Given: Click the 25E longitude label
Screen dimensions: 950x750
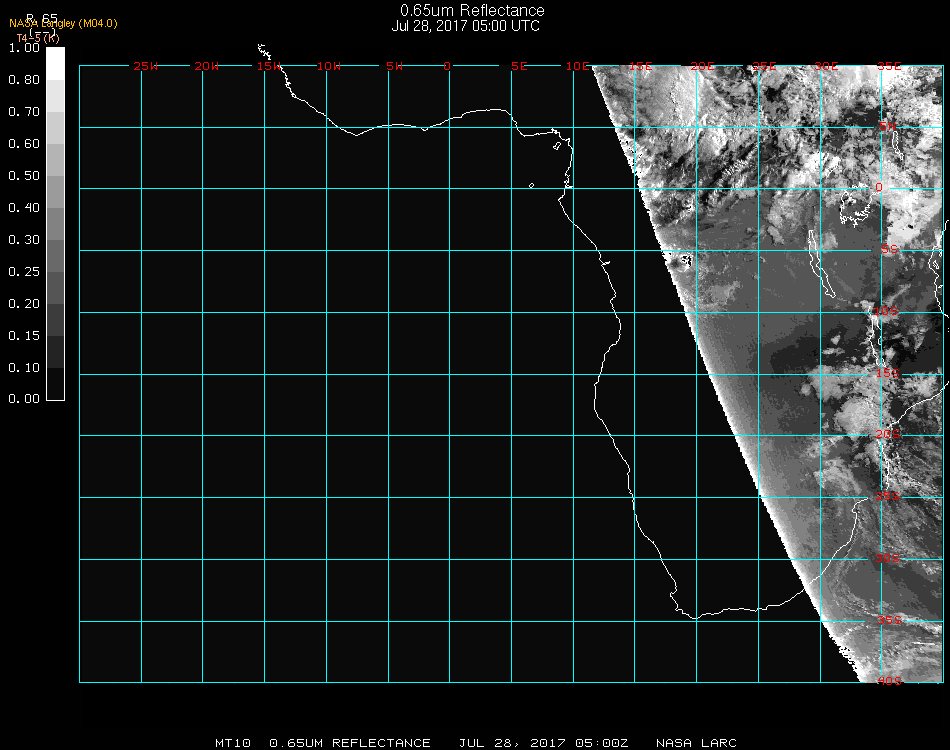Looking at the screenshot, I should tap(765, 66).
